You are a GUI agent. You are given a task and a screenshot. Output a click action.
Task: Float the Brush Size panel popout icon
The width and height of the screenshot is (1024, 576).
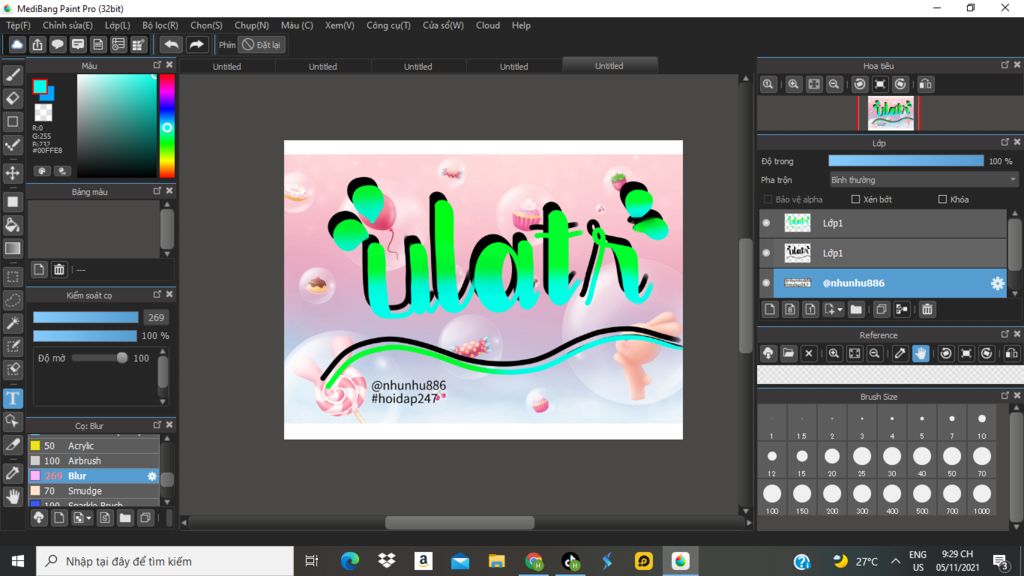(1004, 396)
